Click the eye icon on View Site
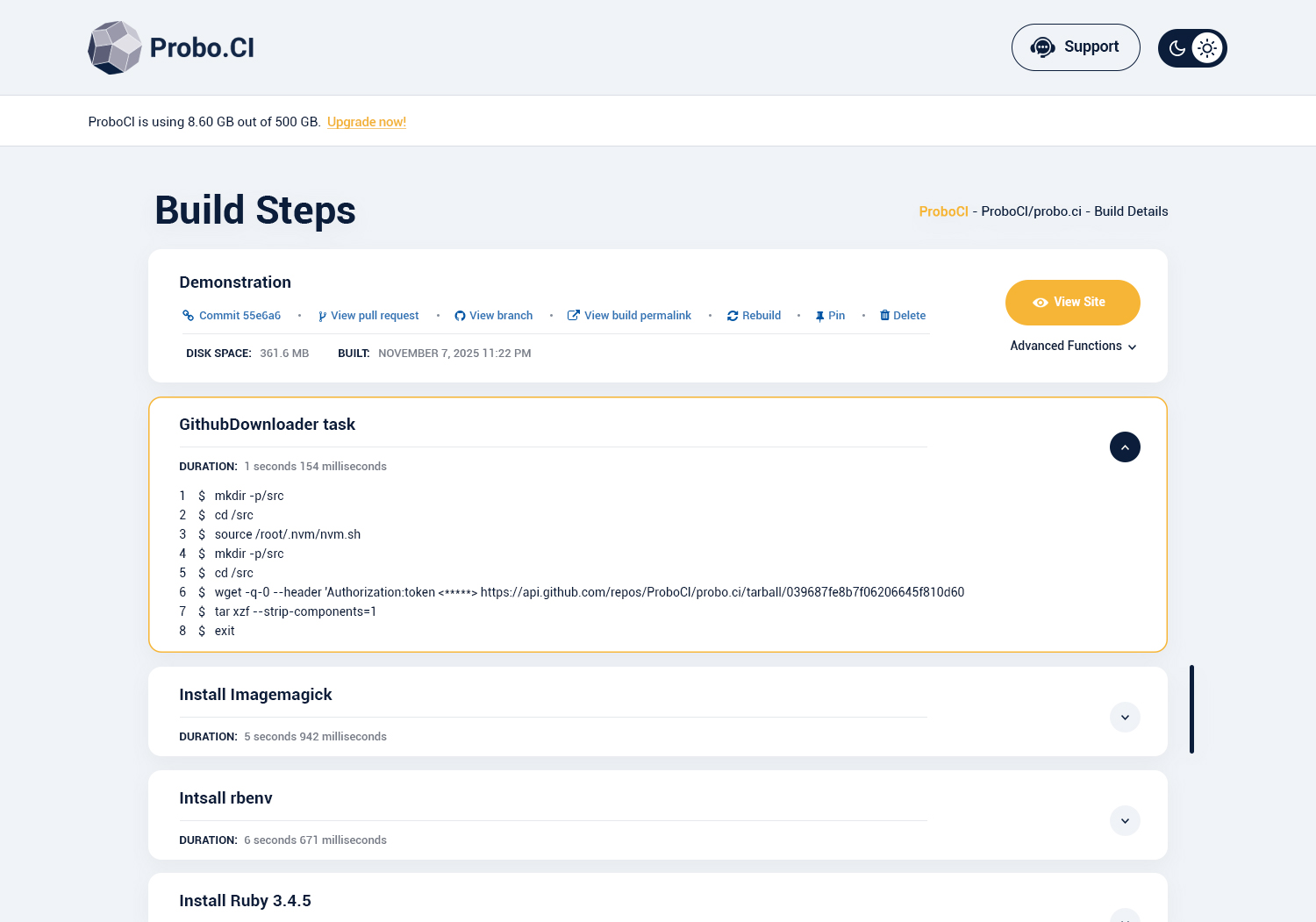 pyautogui.click(x=1041, y=303)
